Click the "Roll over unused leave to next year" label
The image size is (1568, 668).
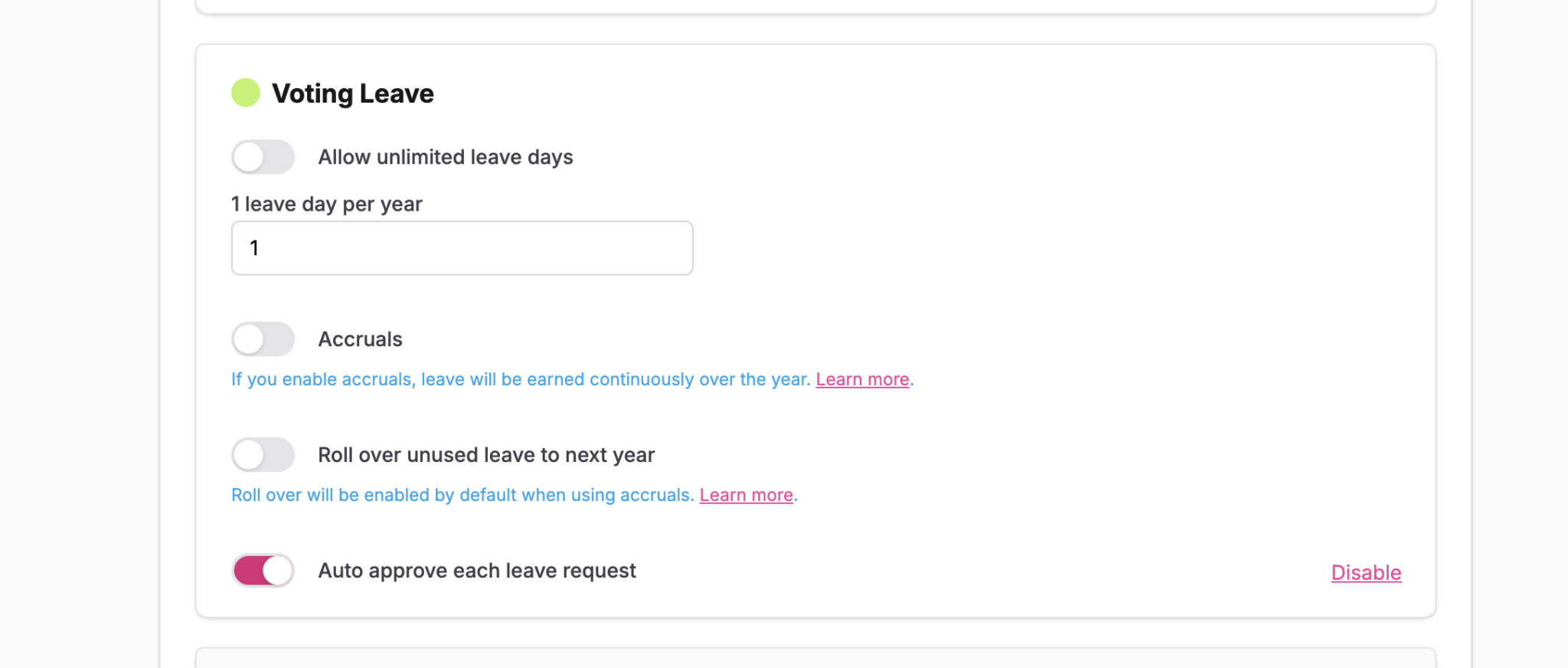[x=486, y=455]
